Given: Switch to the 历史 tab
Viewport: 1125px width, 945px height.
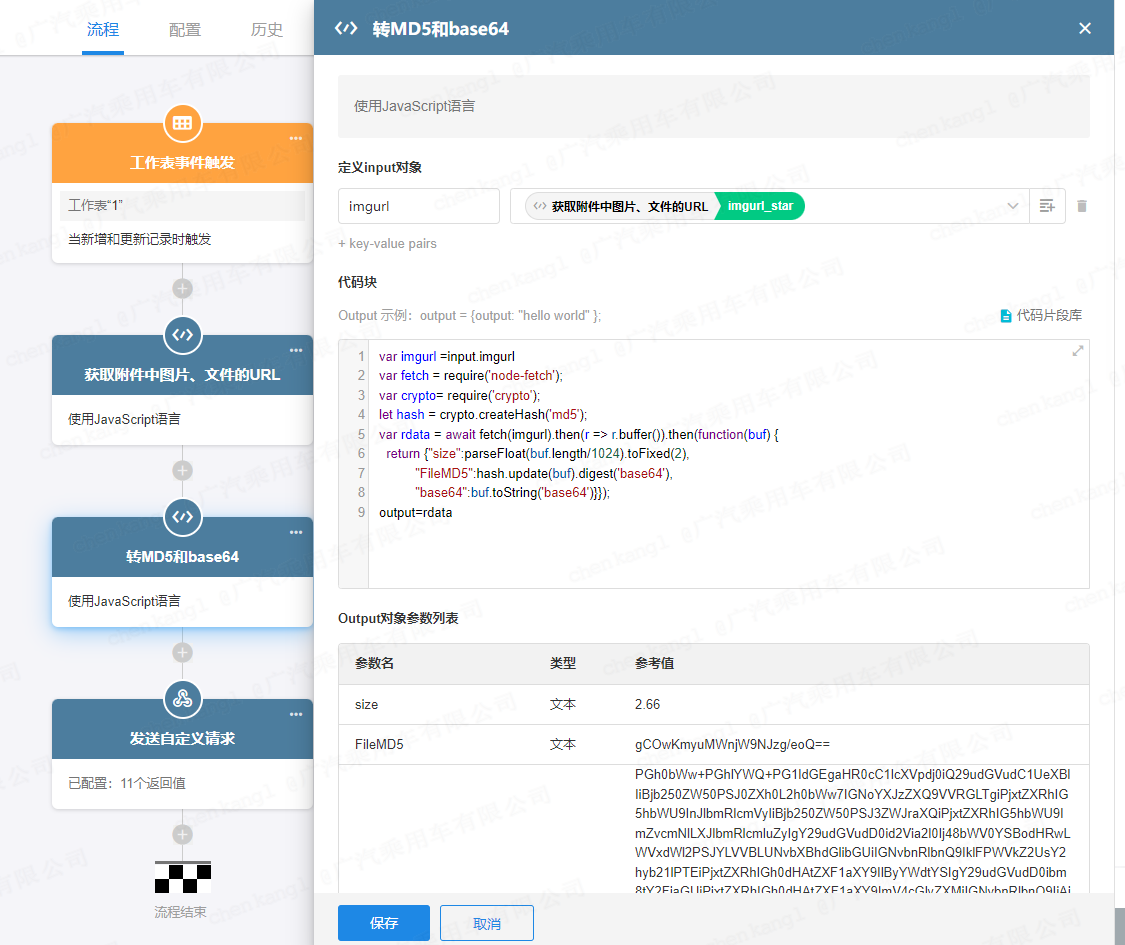Looking at the screenshot, I should click(267, 30).
